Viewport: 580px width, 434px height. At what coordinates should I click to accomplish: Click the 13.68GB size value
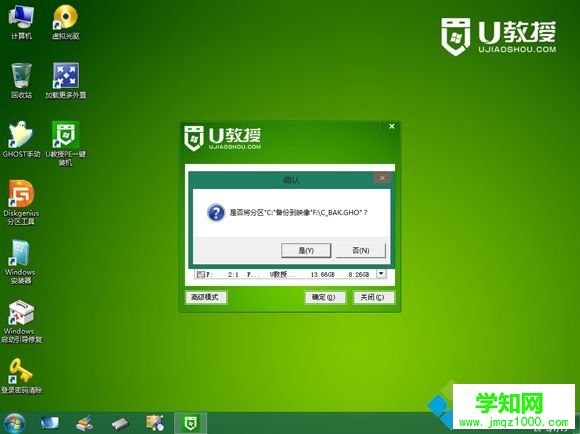(x=322, y=275)
